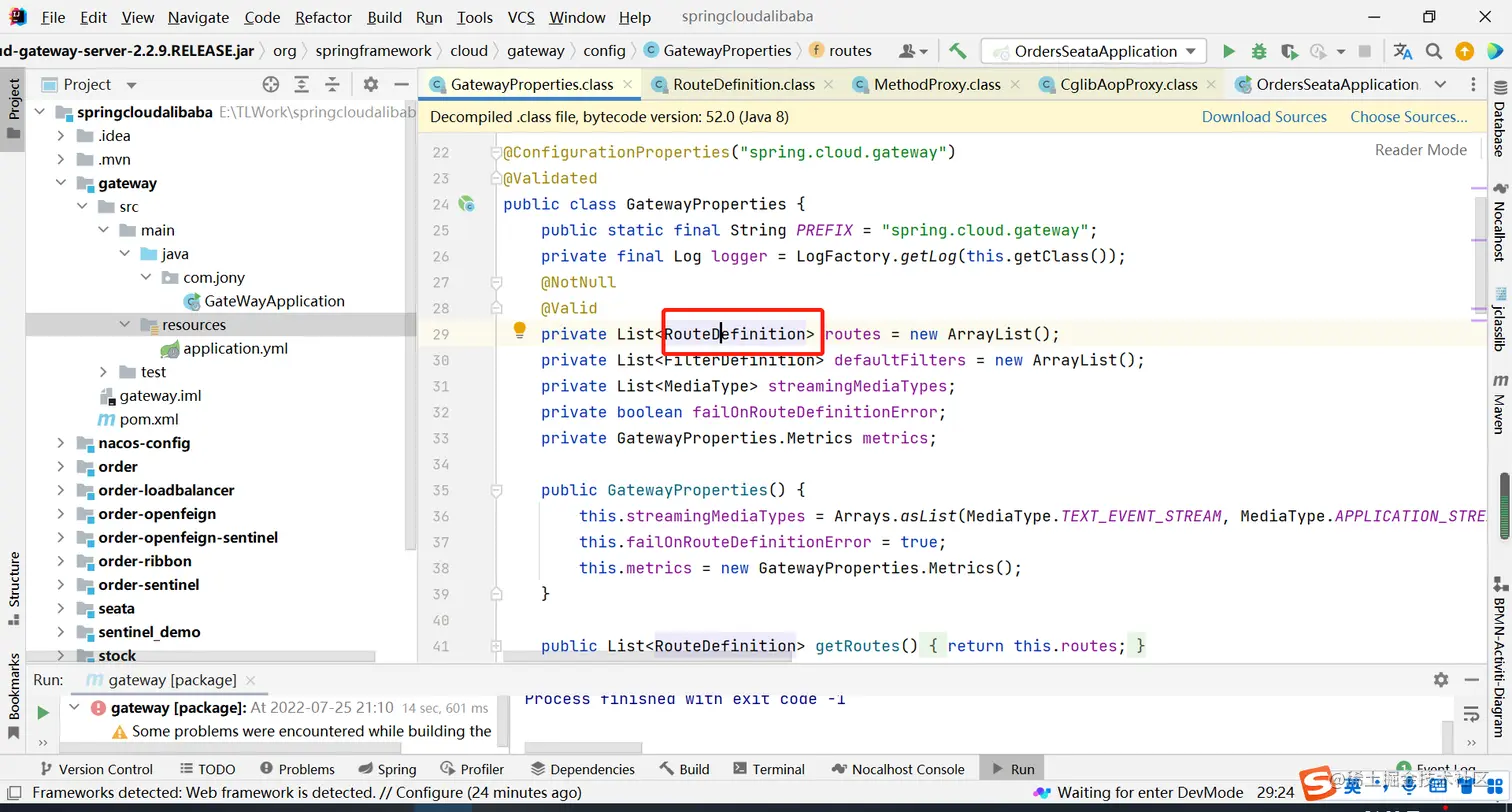Open the File menu
Image resolution: width=1512 pixels, height=812 pixels.
coord(53,17)
